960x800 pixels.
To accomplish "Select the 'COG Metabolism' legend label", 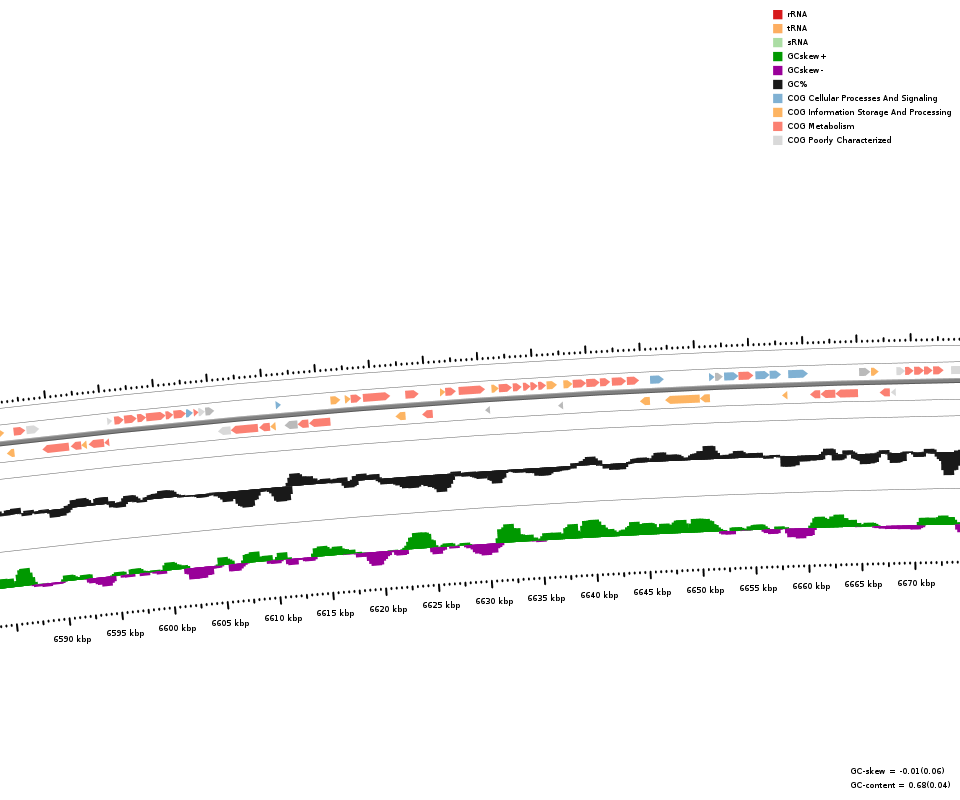I will click(x=820, y=126).
